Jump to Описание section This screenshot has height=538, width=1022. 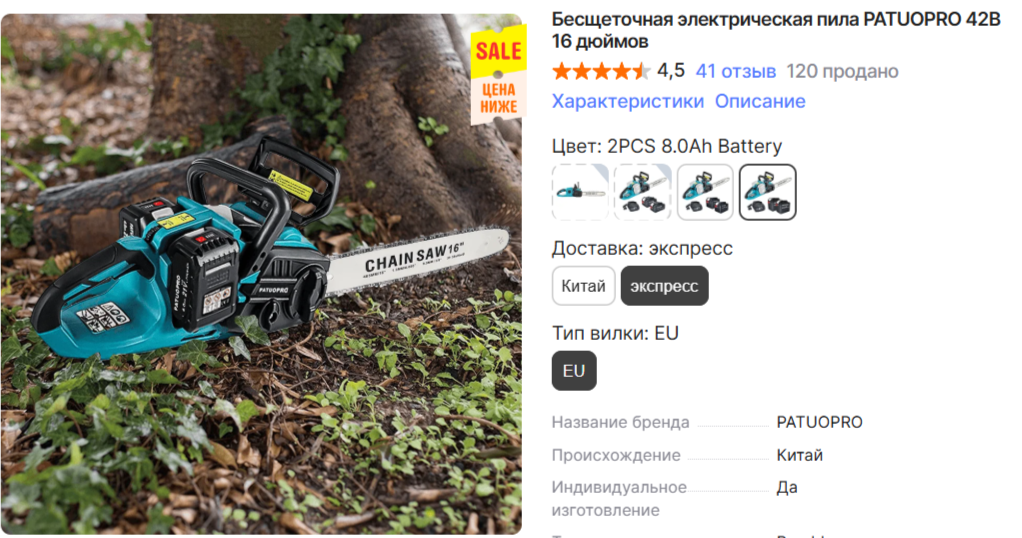(x=760, y=101)
